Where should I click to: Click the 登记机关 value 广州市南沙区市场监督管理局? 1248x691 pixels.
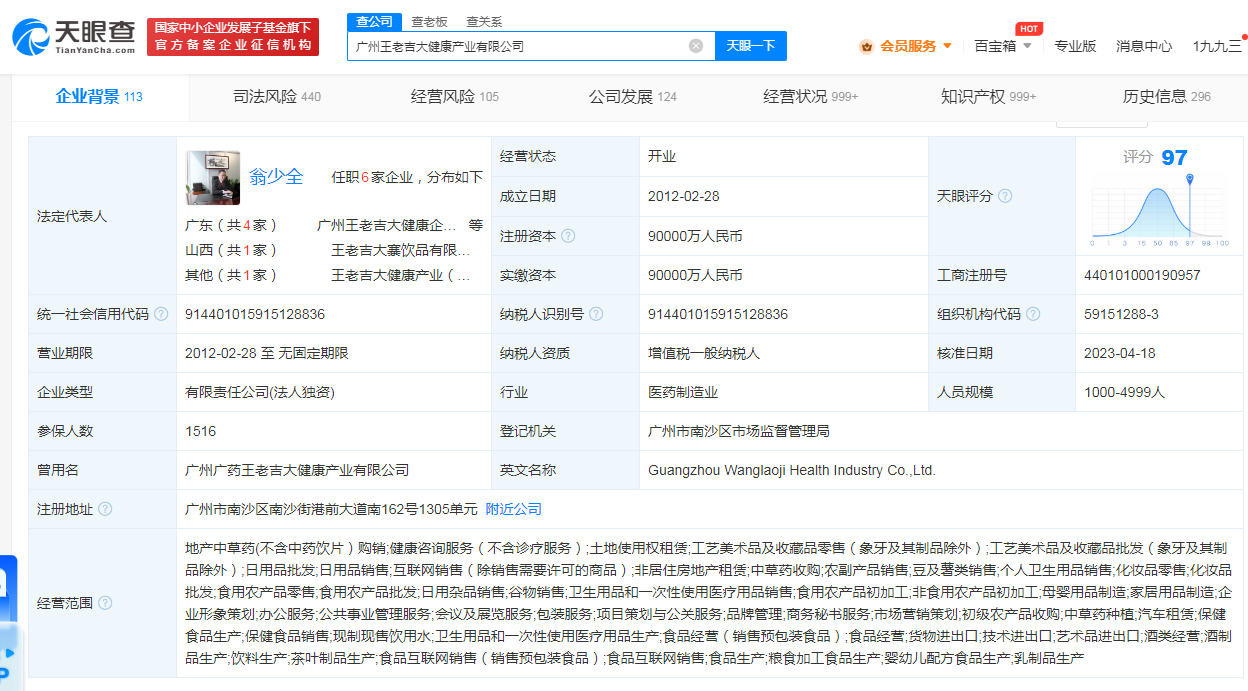click(739, 431)
